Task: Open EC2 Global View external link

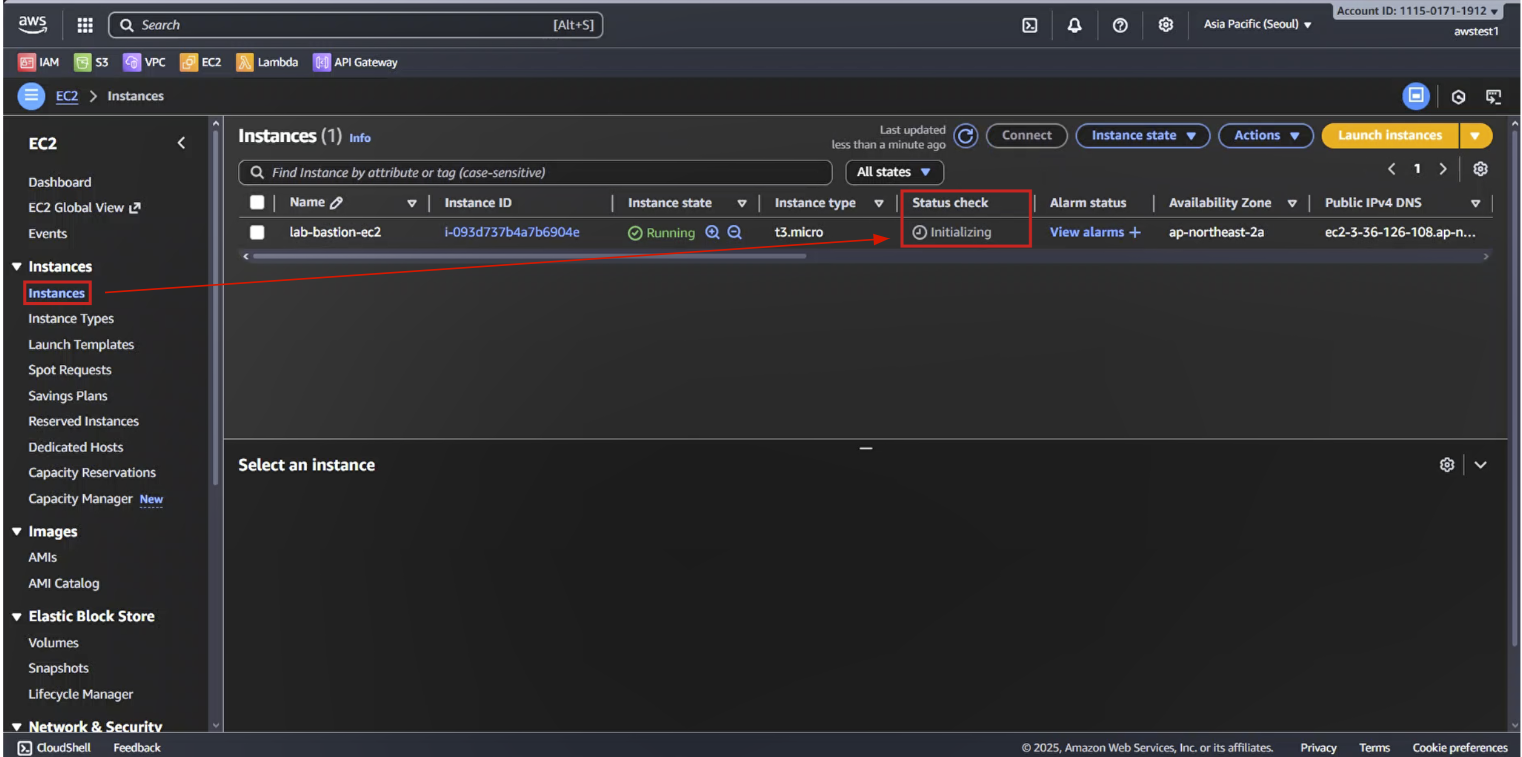Action: tap(84, 208)
